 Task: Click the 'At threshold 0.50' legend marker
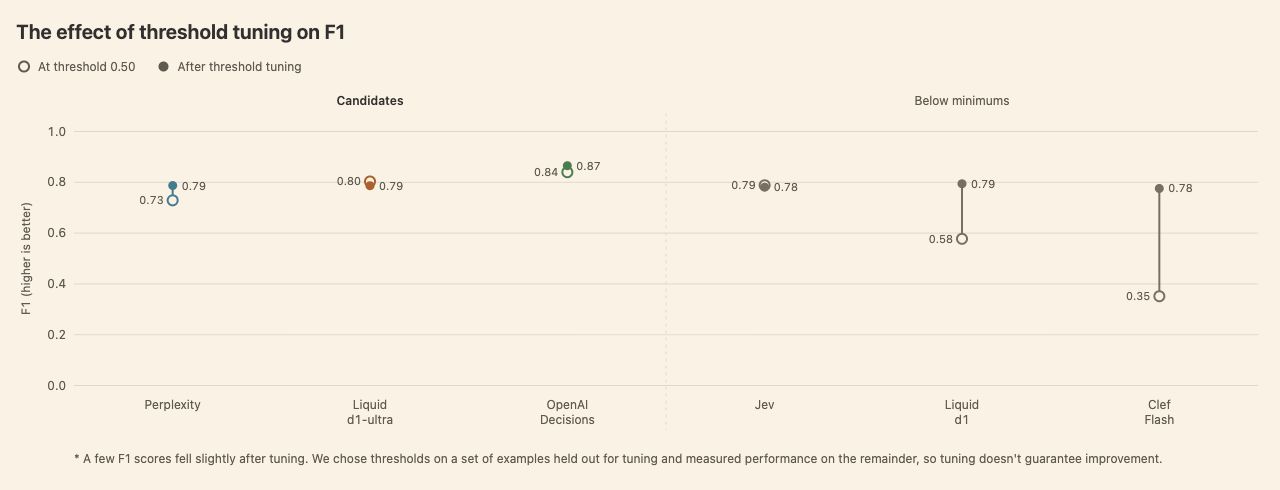click(24, 67)
